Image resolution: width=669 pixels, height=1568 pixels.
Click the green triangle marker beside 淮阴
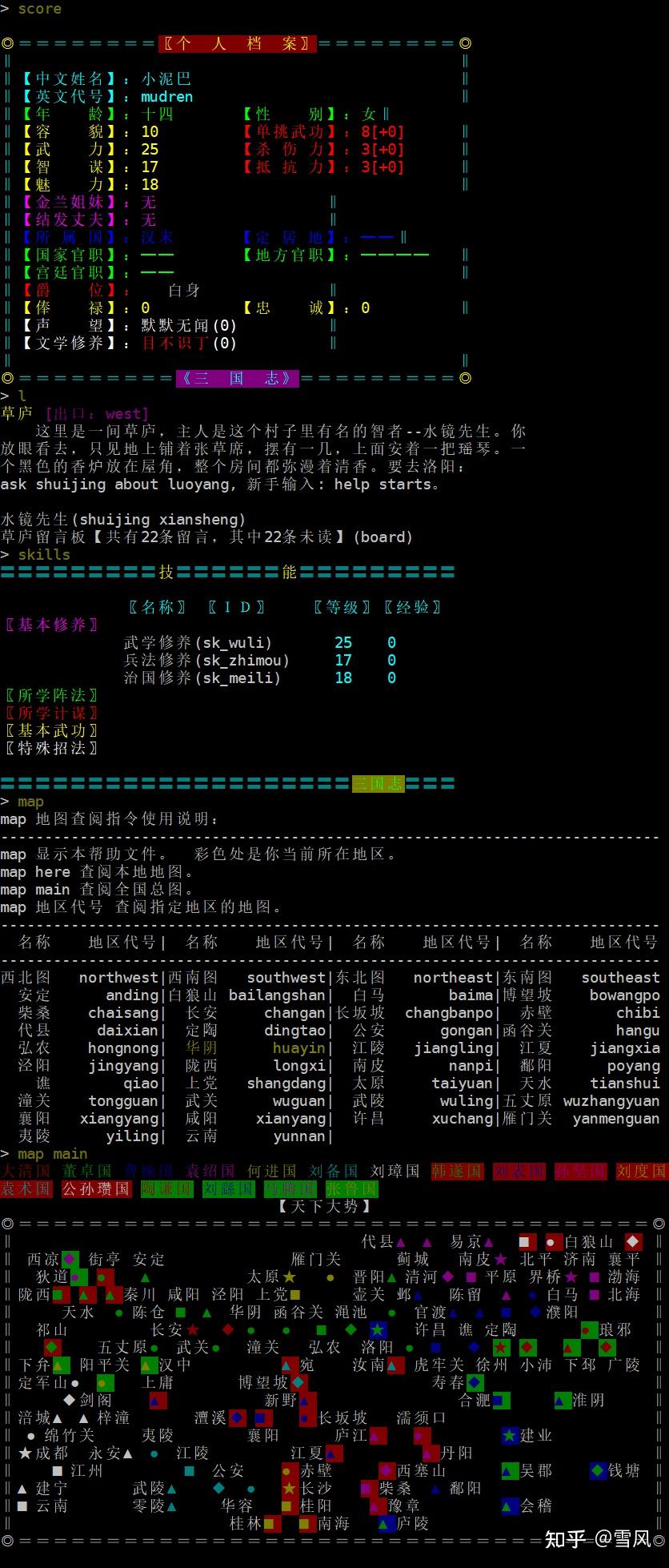[x=563, y=1400]
